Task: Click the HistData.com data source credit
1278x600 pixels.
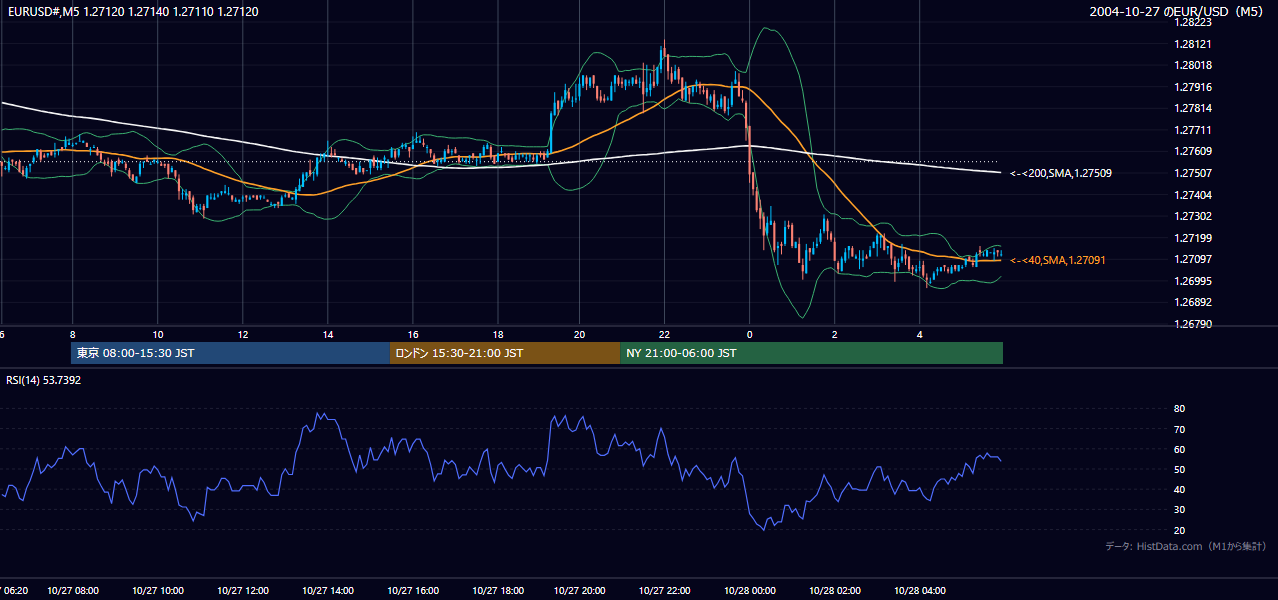Action: pyautogui.click(x=1186, y=546)
